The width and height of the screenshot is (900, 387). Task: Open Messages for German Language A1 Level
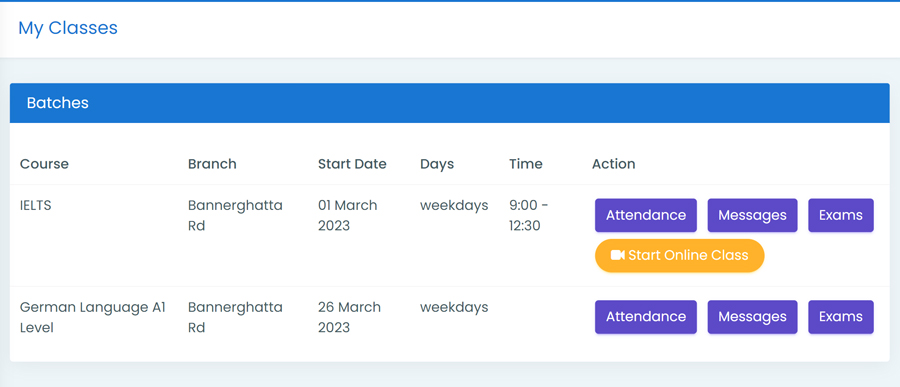point(752,317)
